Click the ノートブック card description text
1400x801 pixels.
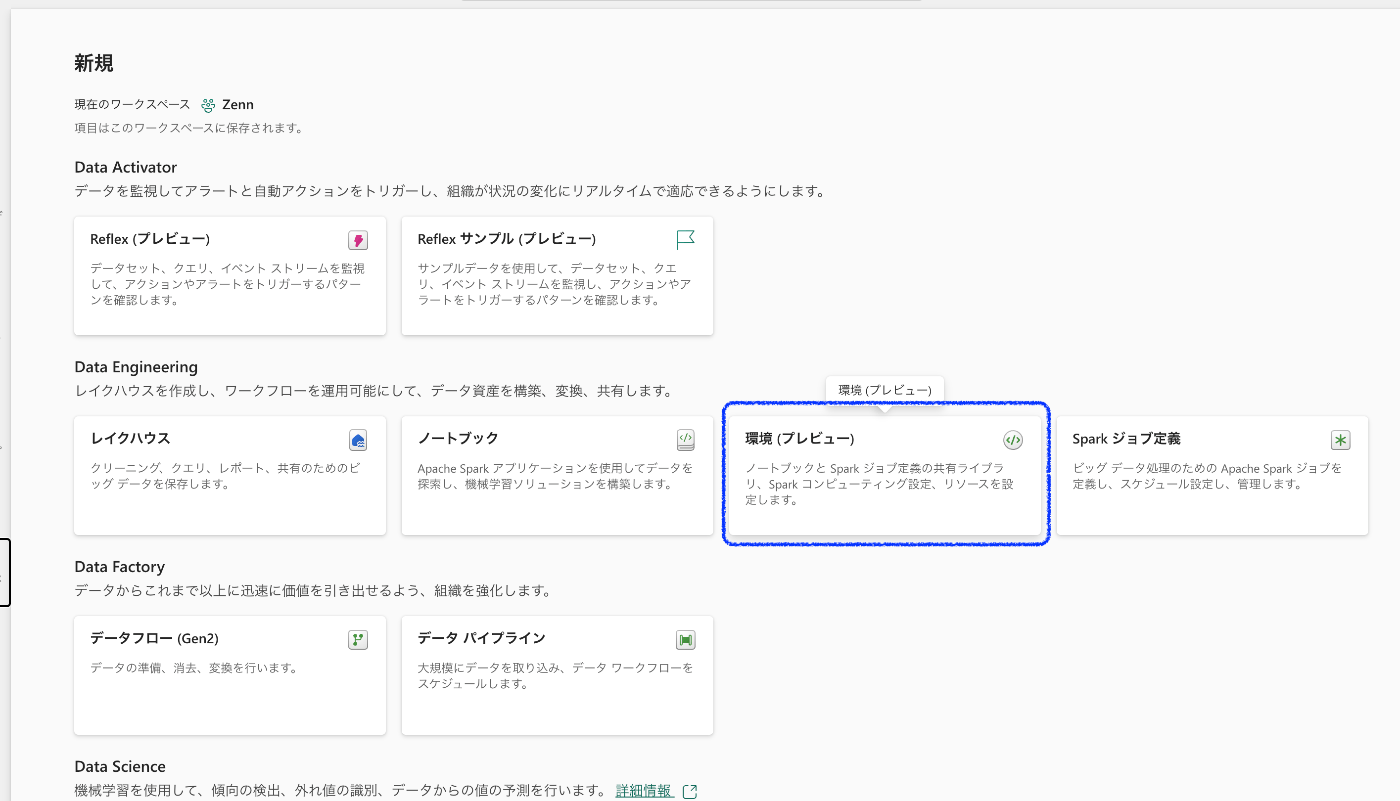[555, 476]
